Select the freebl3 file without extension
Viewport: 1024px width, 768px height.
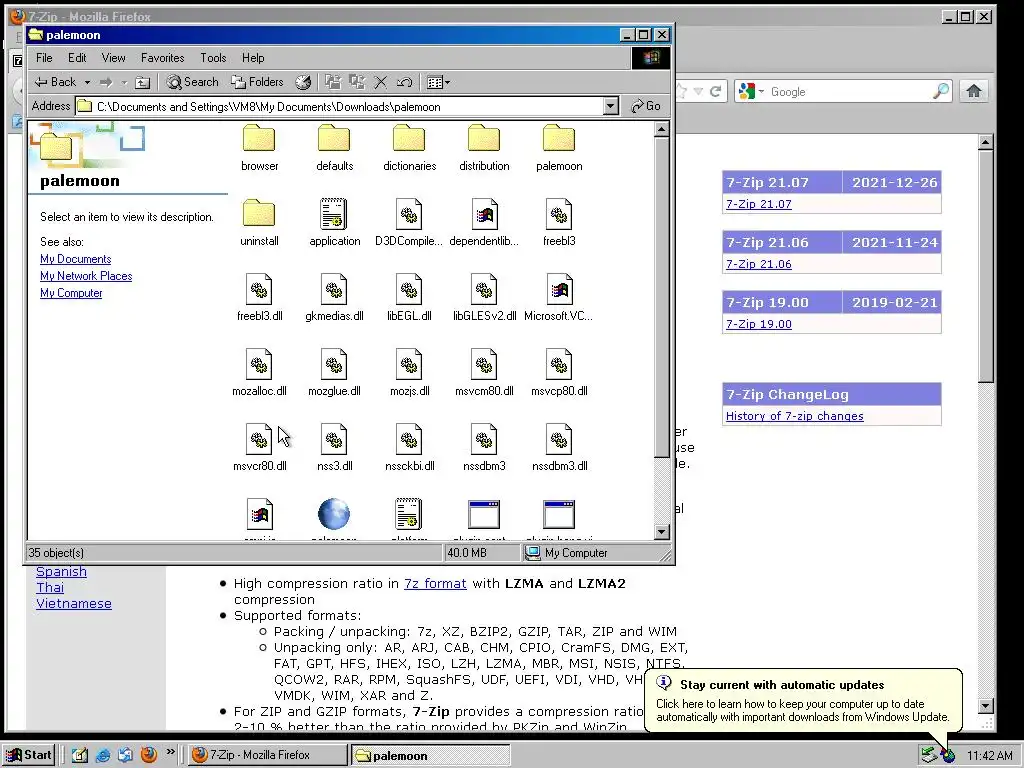[x=559, y=223]
